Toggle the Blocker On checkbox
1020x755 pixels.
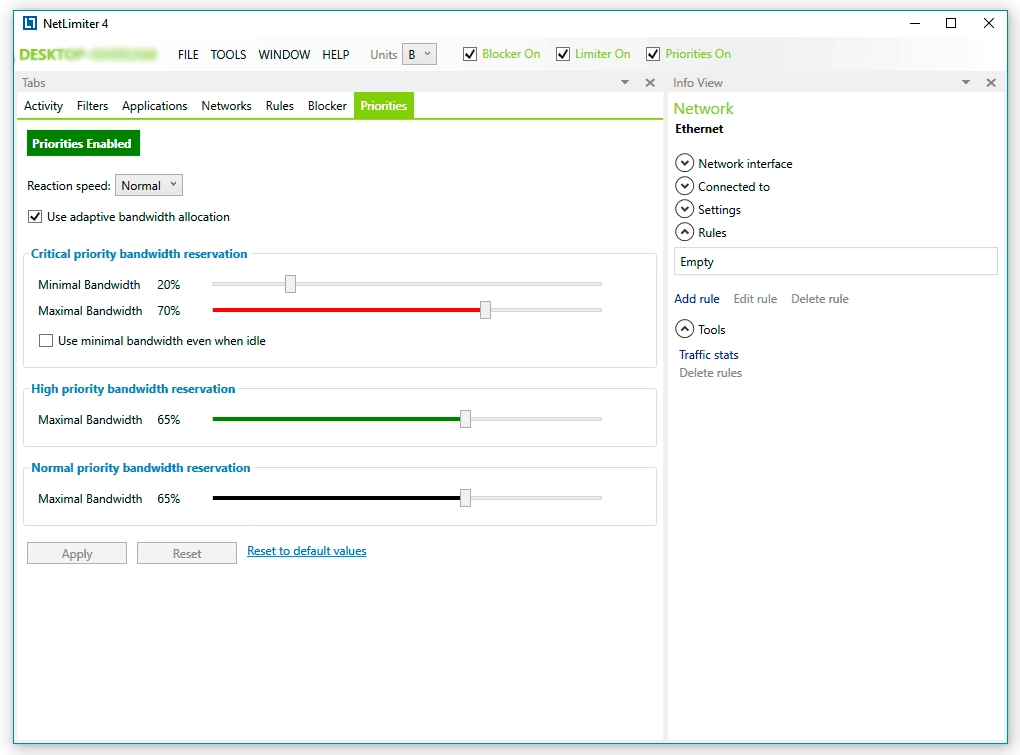click(x=470, y=54)
